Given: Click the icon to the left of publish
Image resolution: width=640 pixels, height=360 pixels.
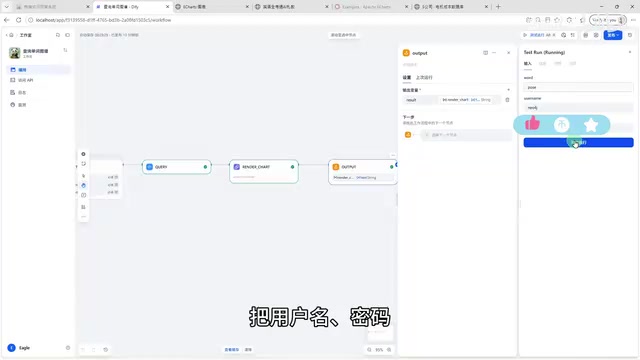Looking at the screenshot, I should (x=596, y=35).
